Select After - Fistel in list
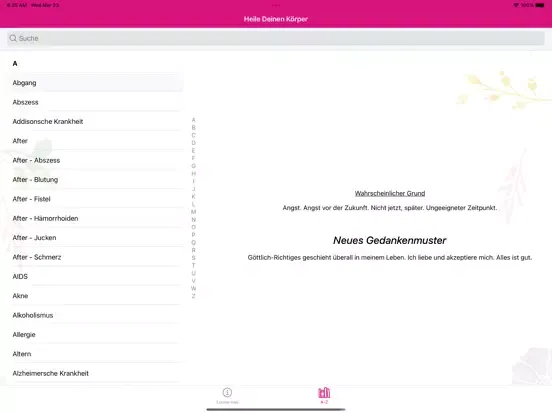 (x=96, y=199)
